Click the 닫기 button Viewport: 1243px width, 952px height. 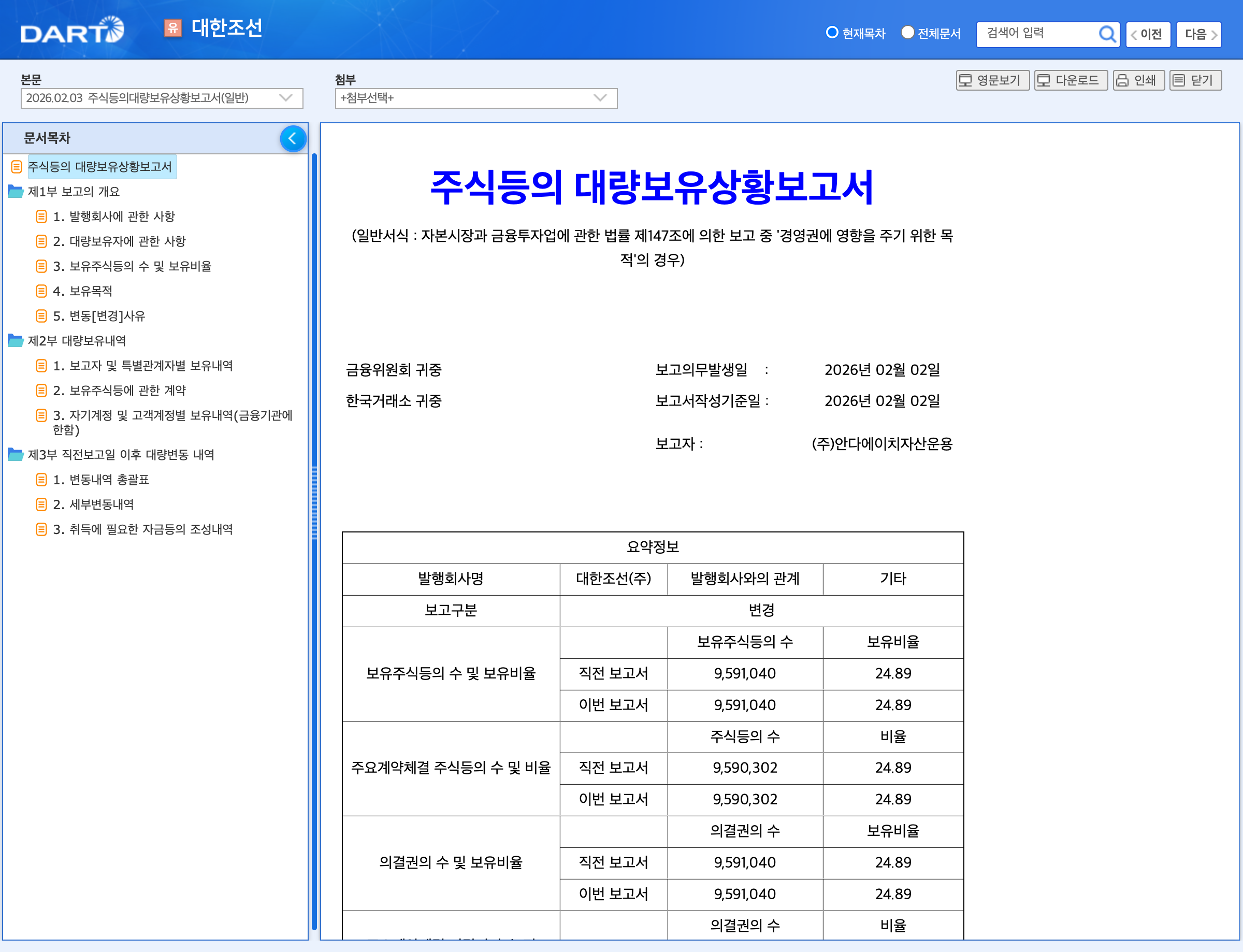click(1195, 80)
